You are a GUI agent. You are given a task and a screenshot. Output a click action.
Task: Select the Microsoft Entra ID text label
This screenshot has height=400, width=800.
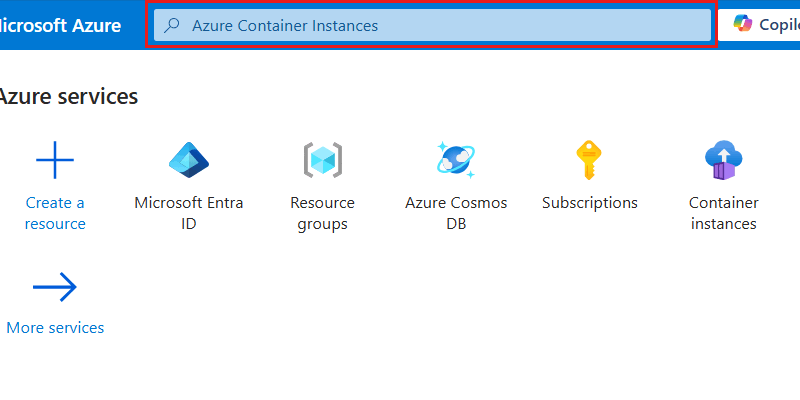tap(189, 213)
